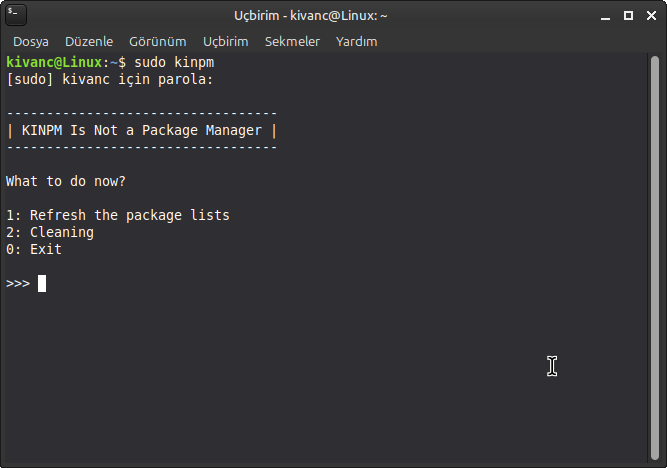Click the KINPM banner title text
This screenshot has height=468, width=667.
[x=141, y=130]
